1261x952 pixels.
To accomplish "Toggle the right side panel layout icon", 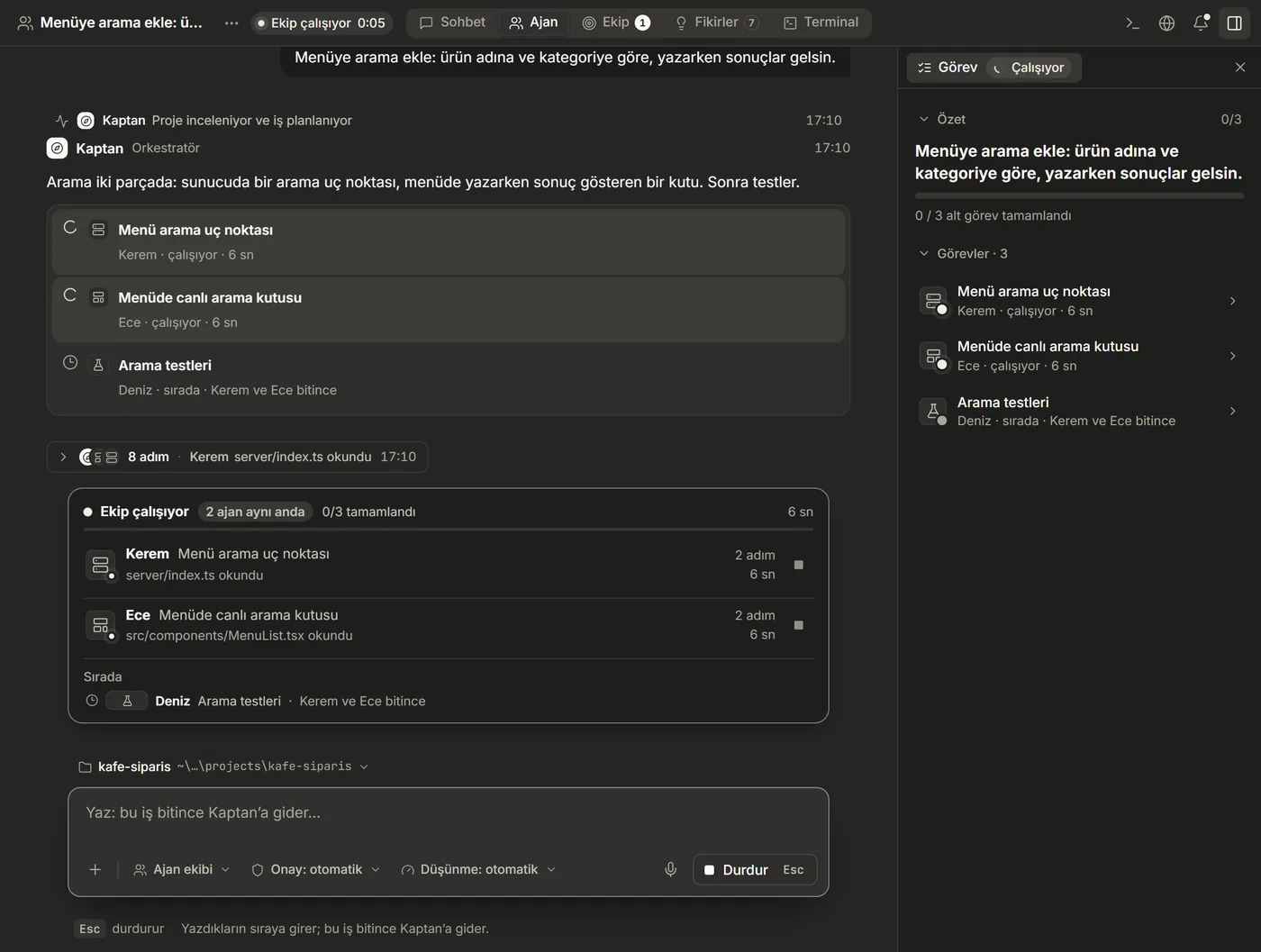I will (x=1235, y=23).
